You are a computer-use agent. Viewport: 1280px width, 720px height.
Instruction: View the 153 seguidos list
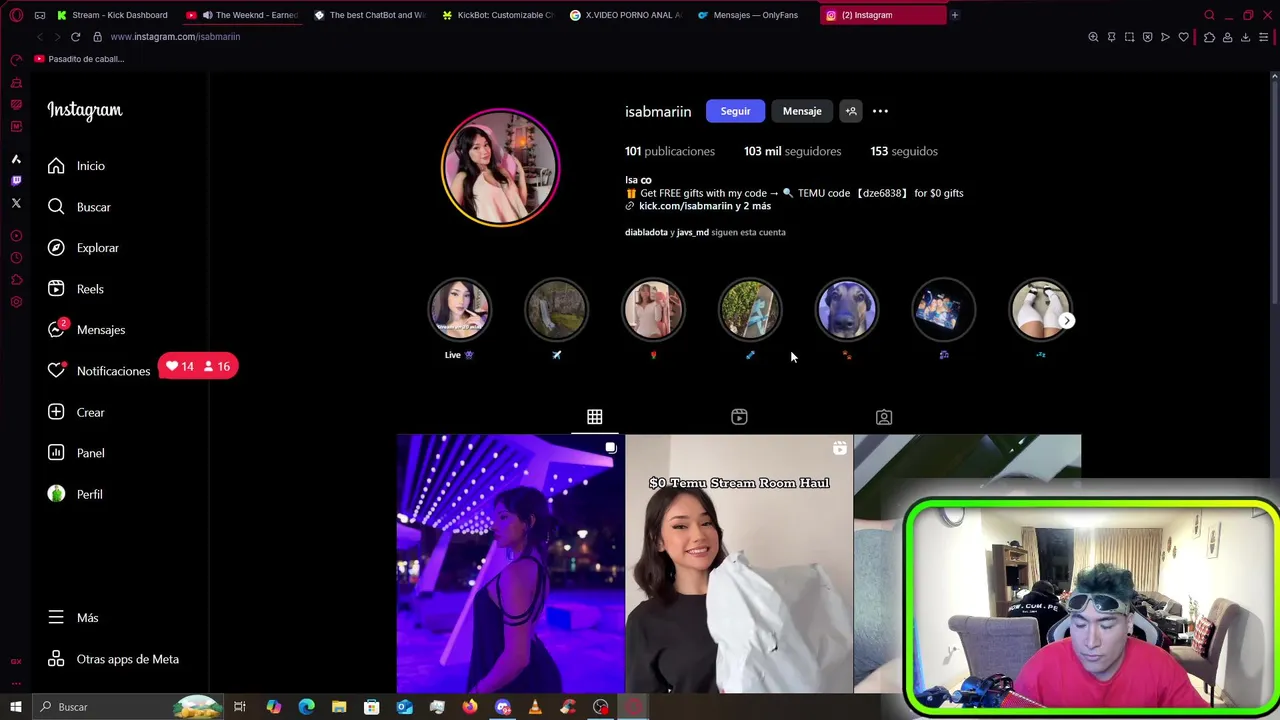[x=904, y=151]
